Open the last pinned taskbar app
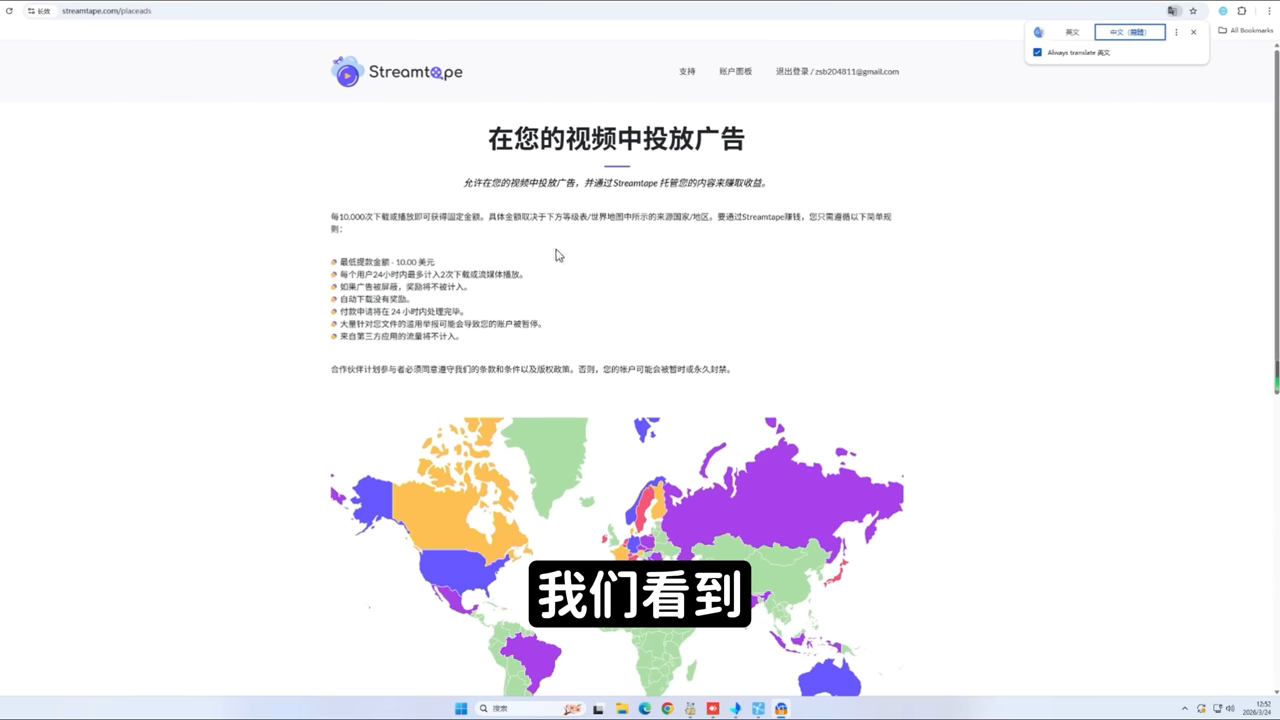 click(x=781, y=708)
